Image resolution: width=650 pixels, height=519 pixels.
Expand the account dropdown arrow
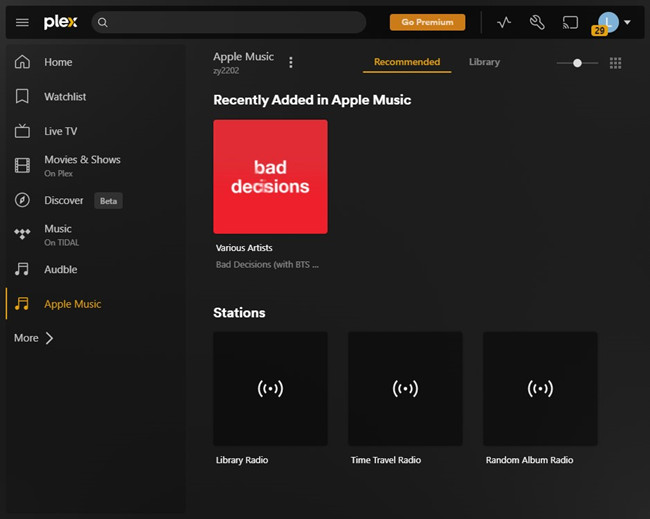(628, 22)
